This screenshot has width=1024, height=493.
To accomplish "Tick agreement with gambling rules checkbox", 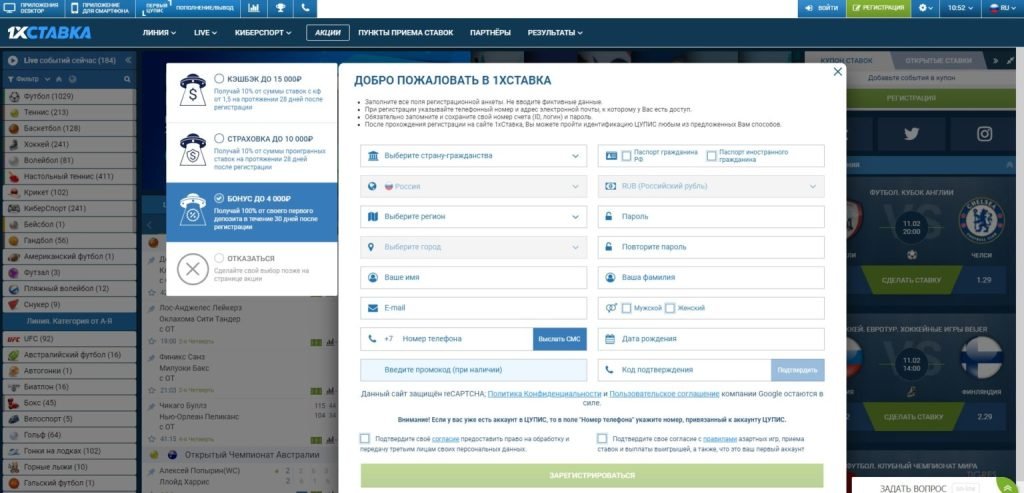I will tap(601, 439).
